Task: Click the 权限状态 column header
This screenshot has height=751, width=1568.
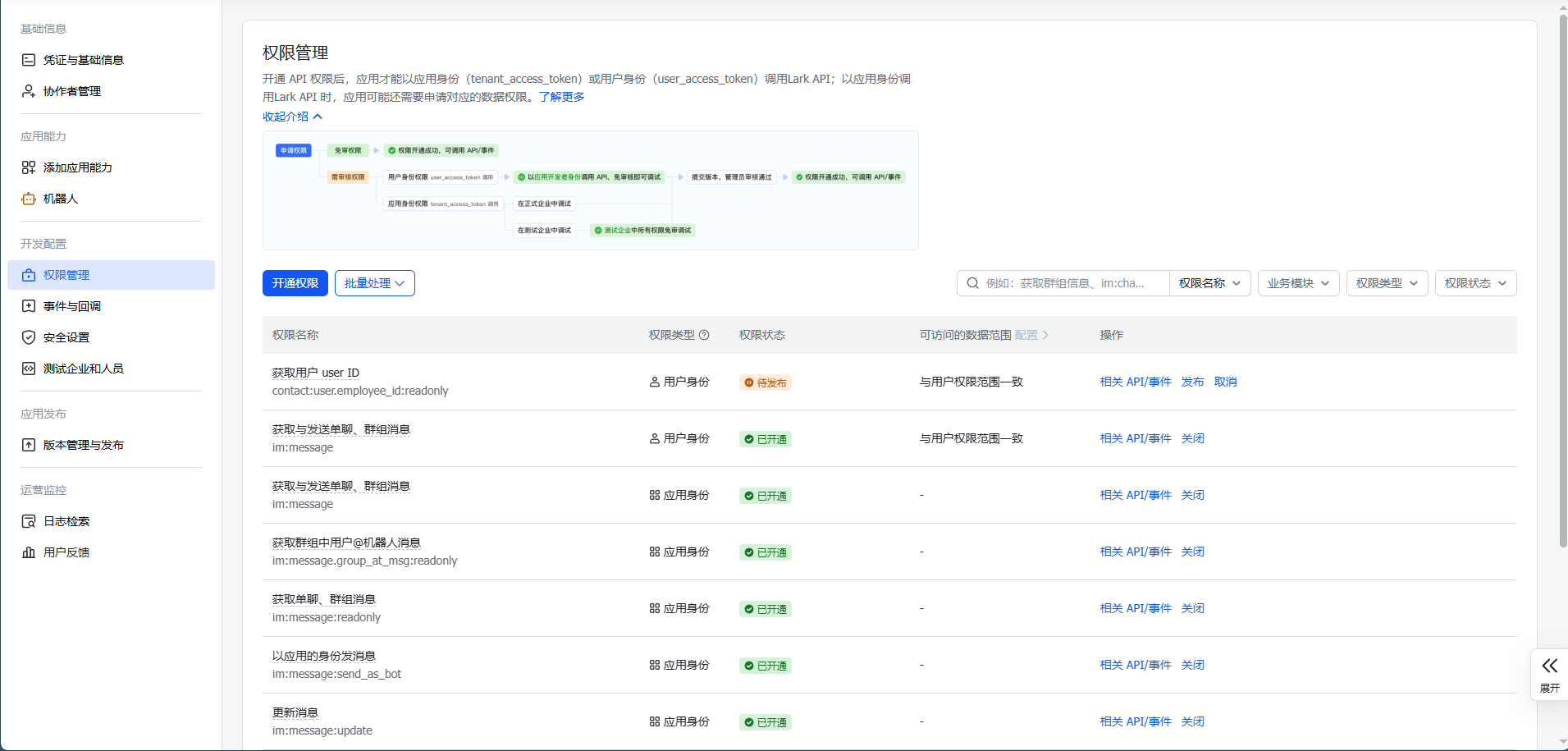Action: coord(761,335)
